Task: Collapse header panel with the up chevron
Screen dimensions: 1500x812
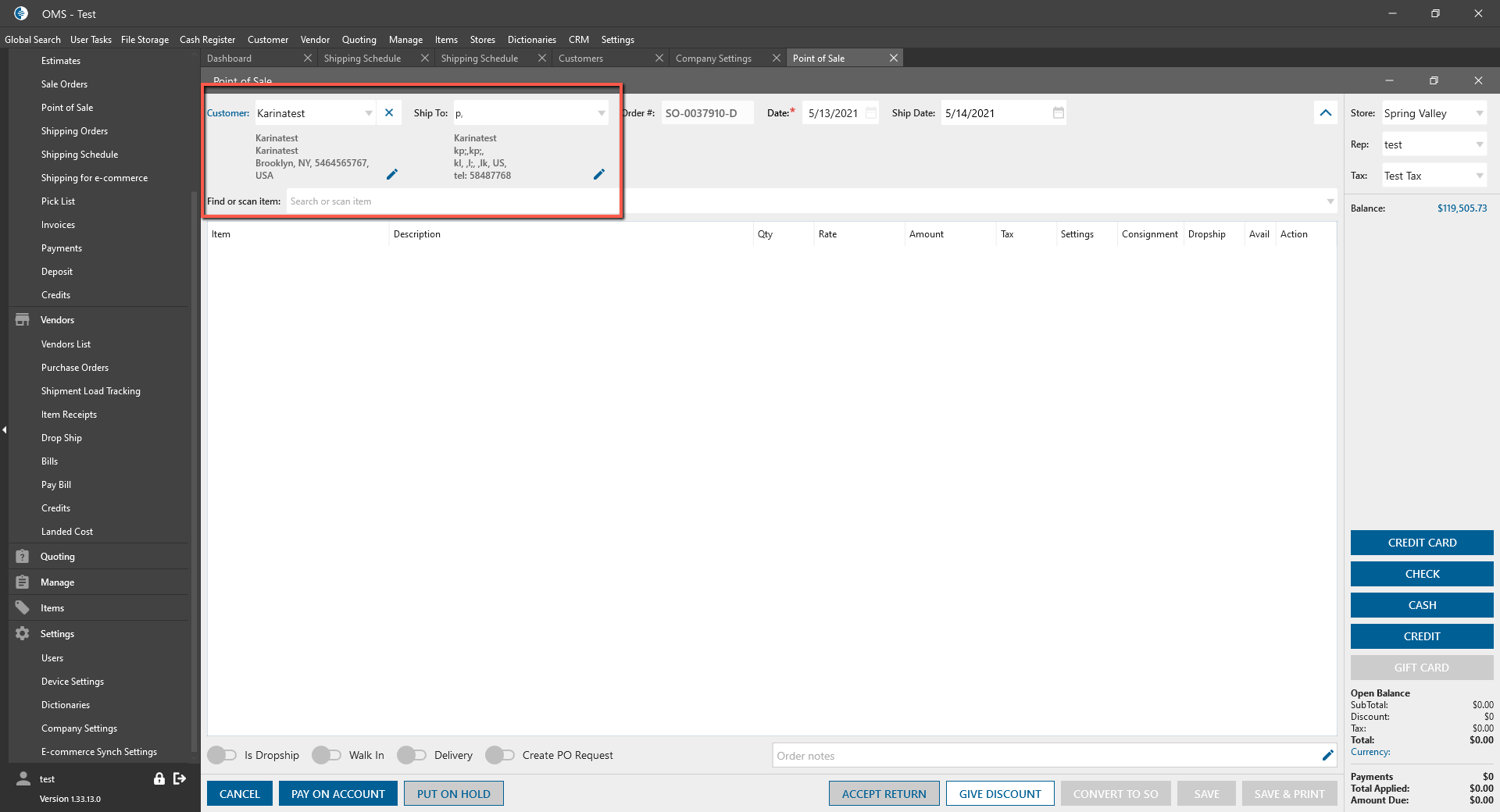Action: pos(1326,113)
